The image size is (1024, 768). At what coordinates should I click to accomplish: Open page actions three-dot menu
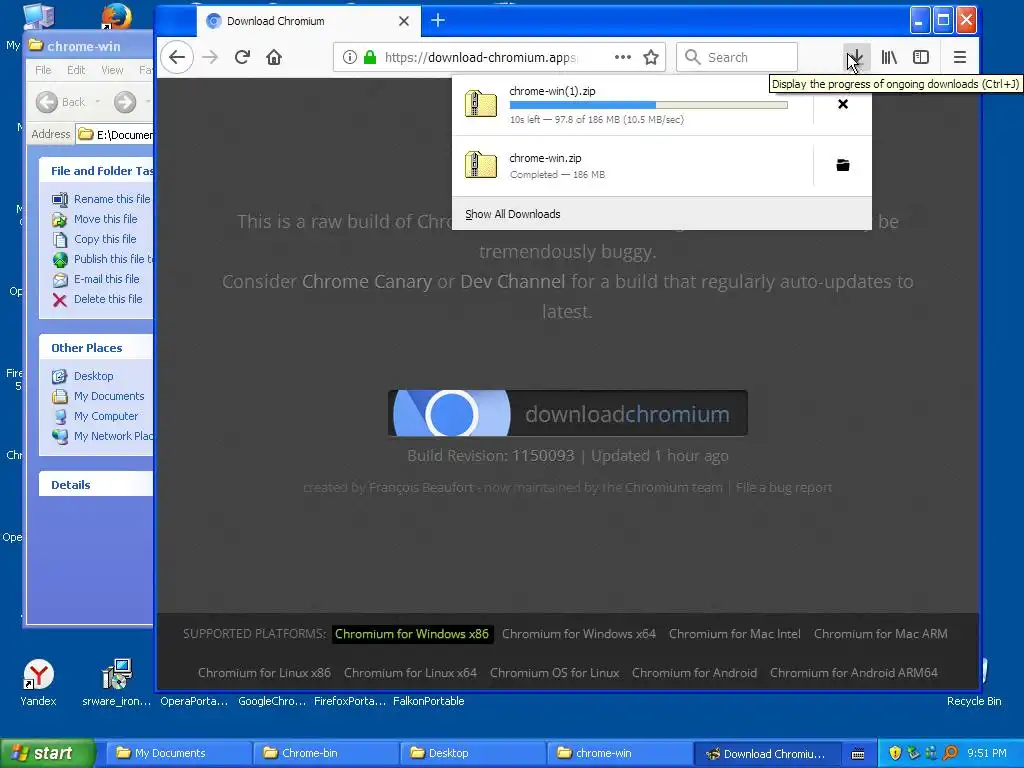pos(623,57)
